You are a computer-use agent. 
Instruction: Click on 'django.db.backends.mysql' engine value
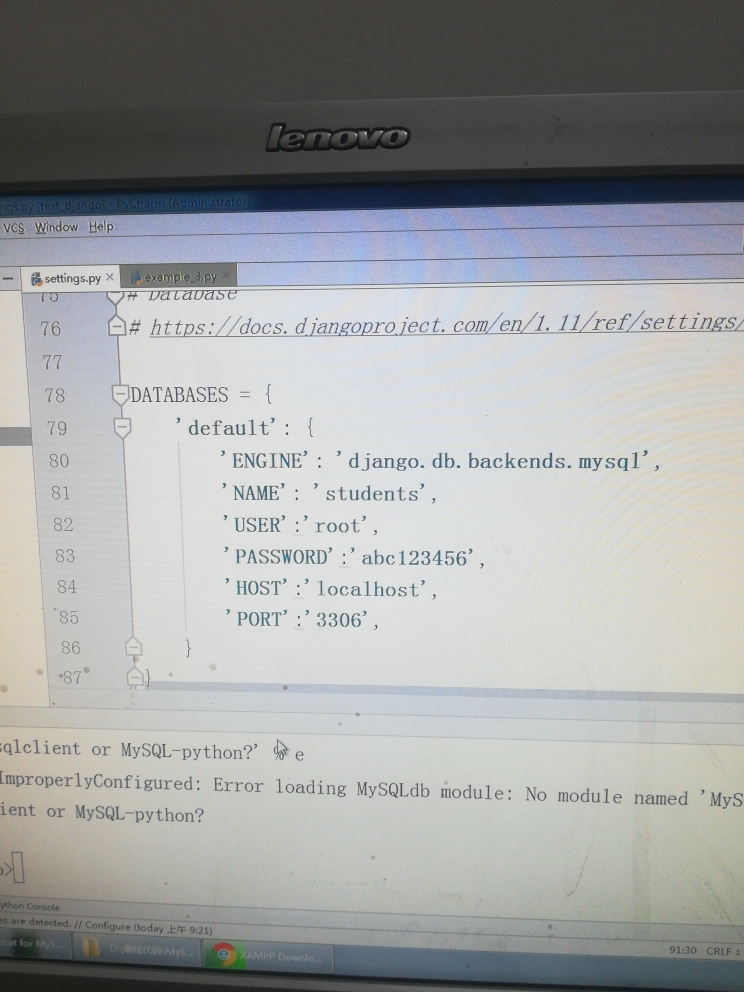pyautogui.click(x=493, y=461)
